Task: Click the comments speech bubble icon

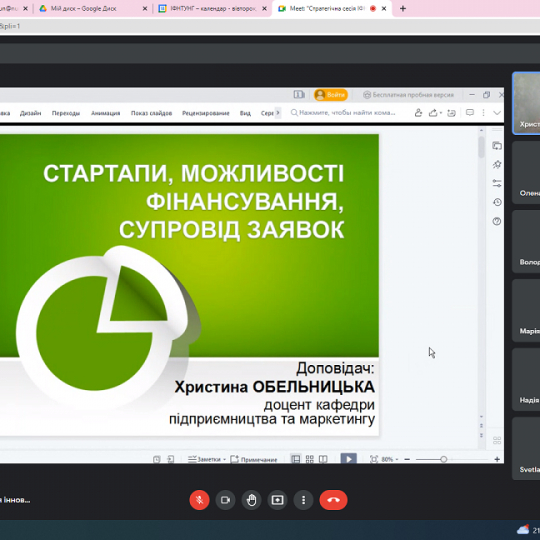Action: point(470,113)
